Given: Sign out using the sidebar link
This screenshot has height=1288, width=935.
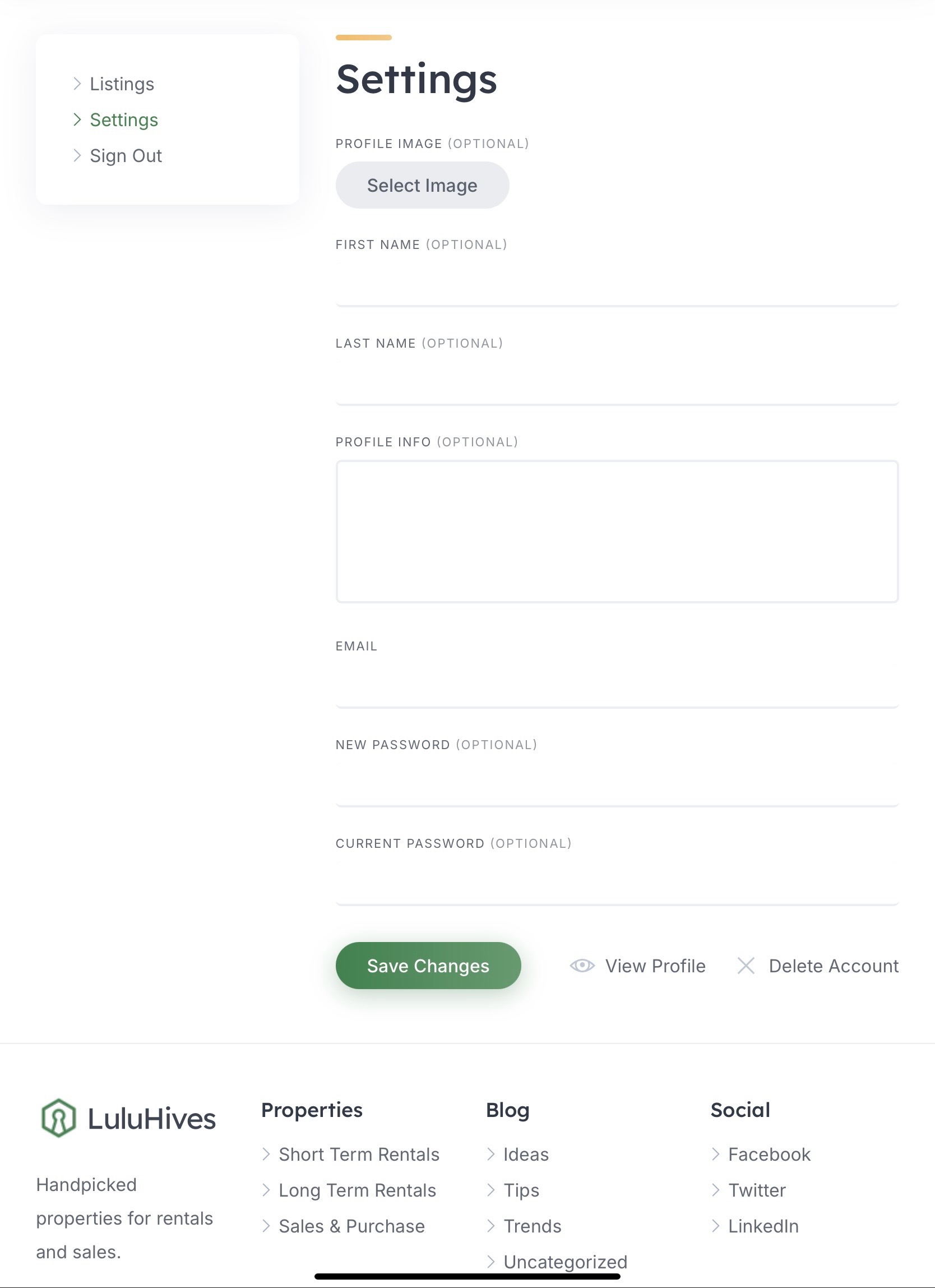Looking at the screenshot, I should coord(126,155).
